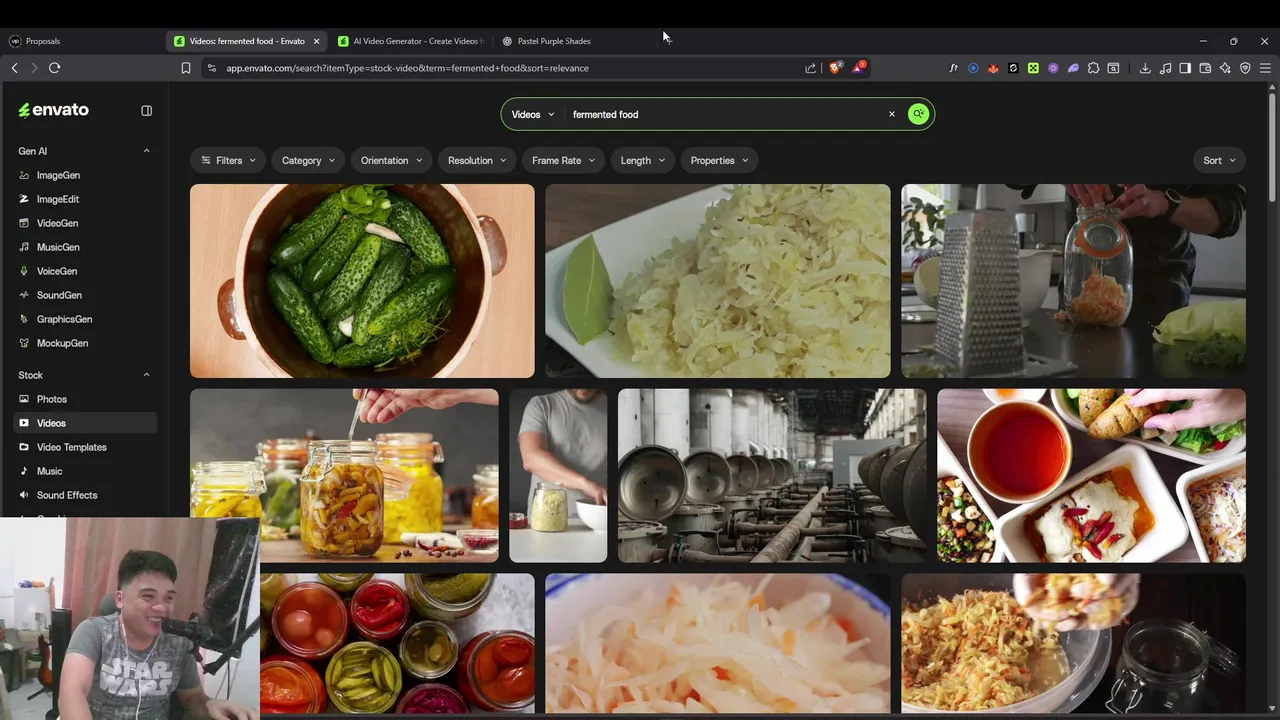Collapse the sidebar panel icon
This screenshot has width=1280, height=720.
coord(146,110)
